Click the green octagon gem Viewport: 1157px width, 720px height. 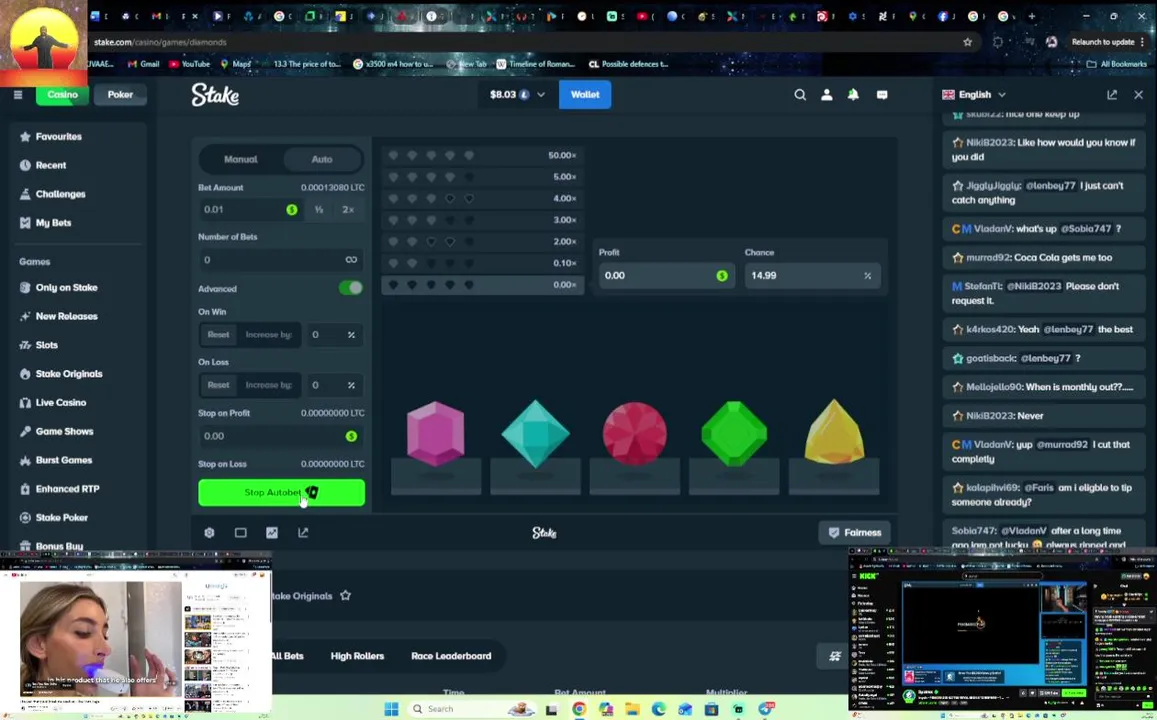(x=734, y=434)
